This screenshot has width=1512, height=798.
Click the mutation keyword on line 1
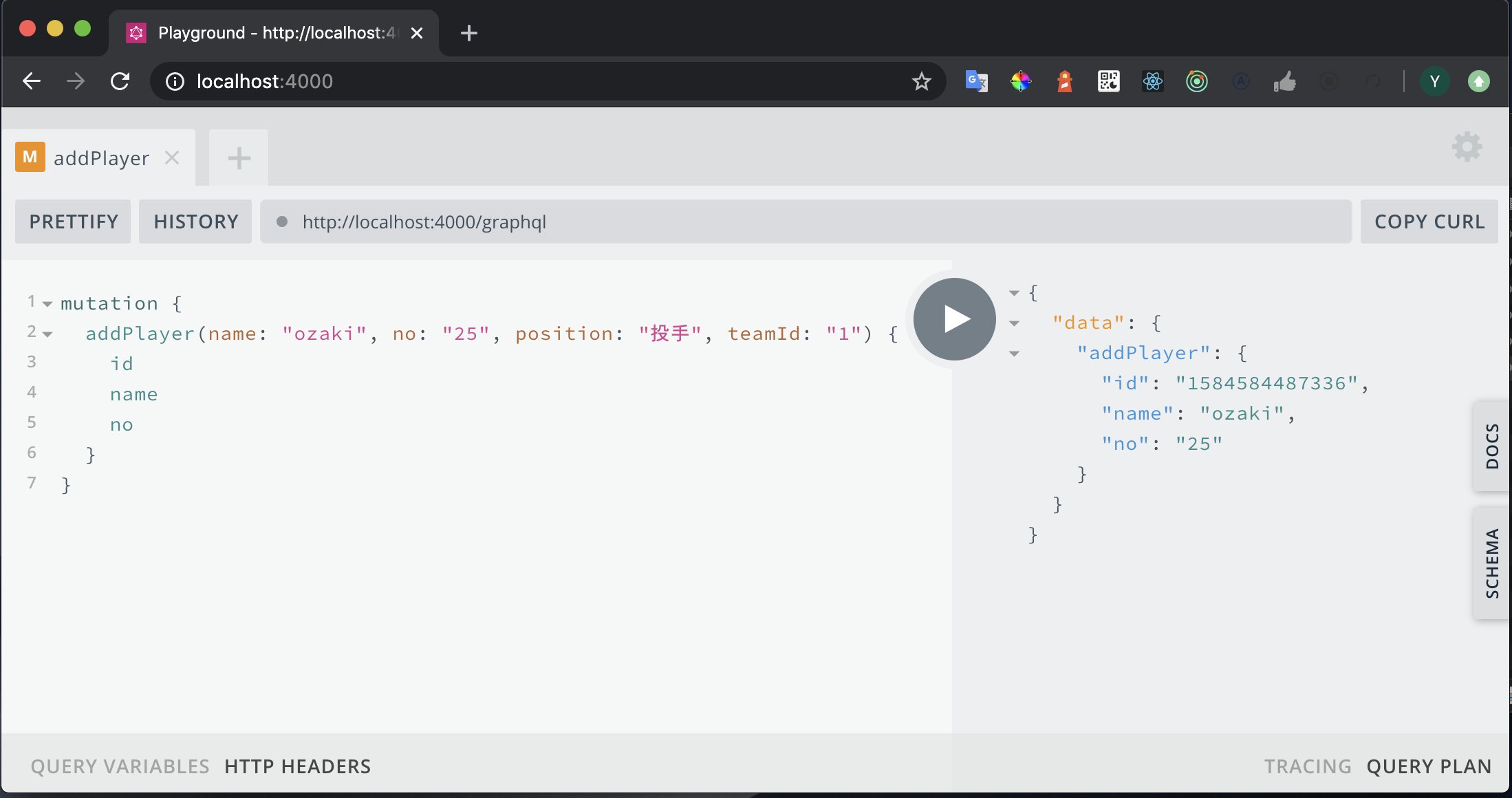click(x=109, y=303)
